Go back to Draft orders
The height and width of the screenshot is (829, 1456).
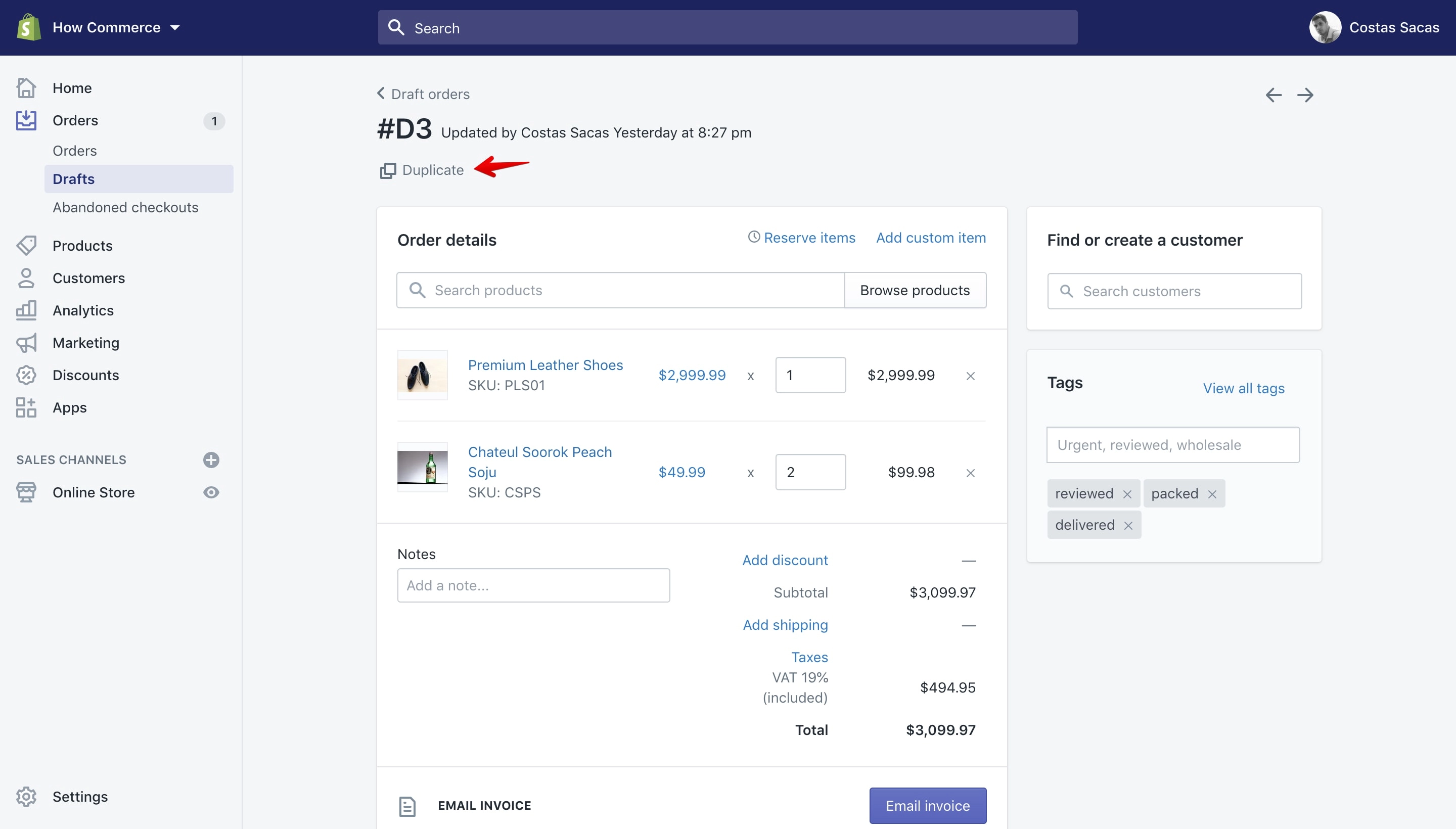pyautogui.click(x=424, y=94)
